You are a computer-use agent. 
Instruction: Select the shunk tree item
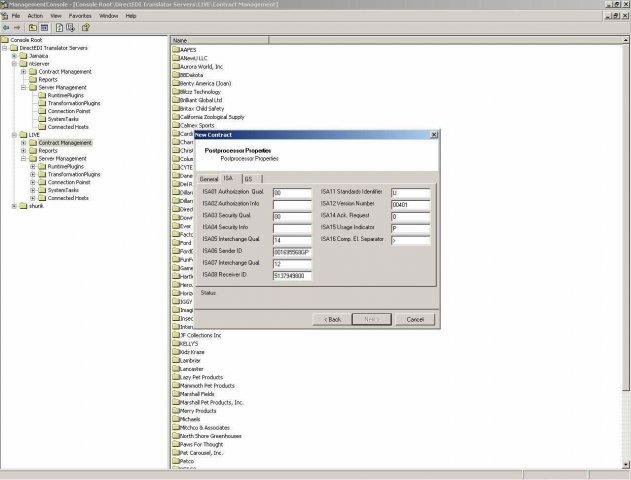(x=36, y=206)
